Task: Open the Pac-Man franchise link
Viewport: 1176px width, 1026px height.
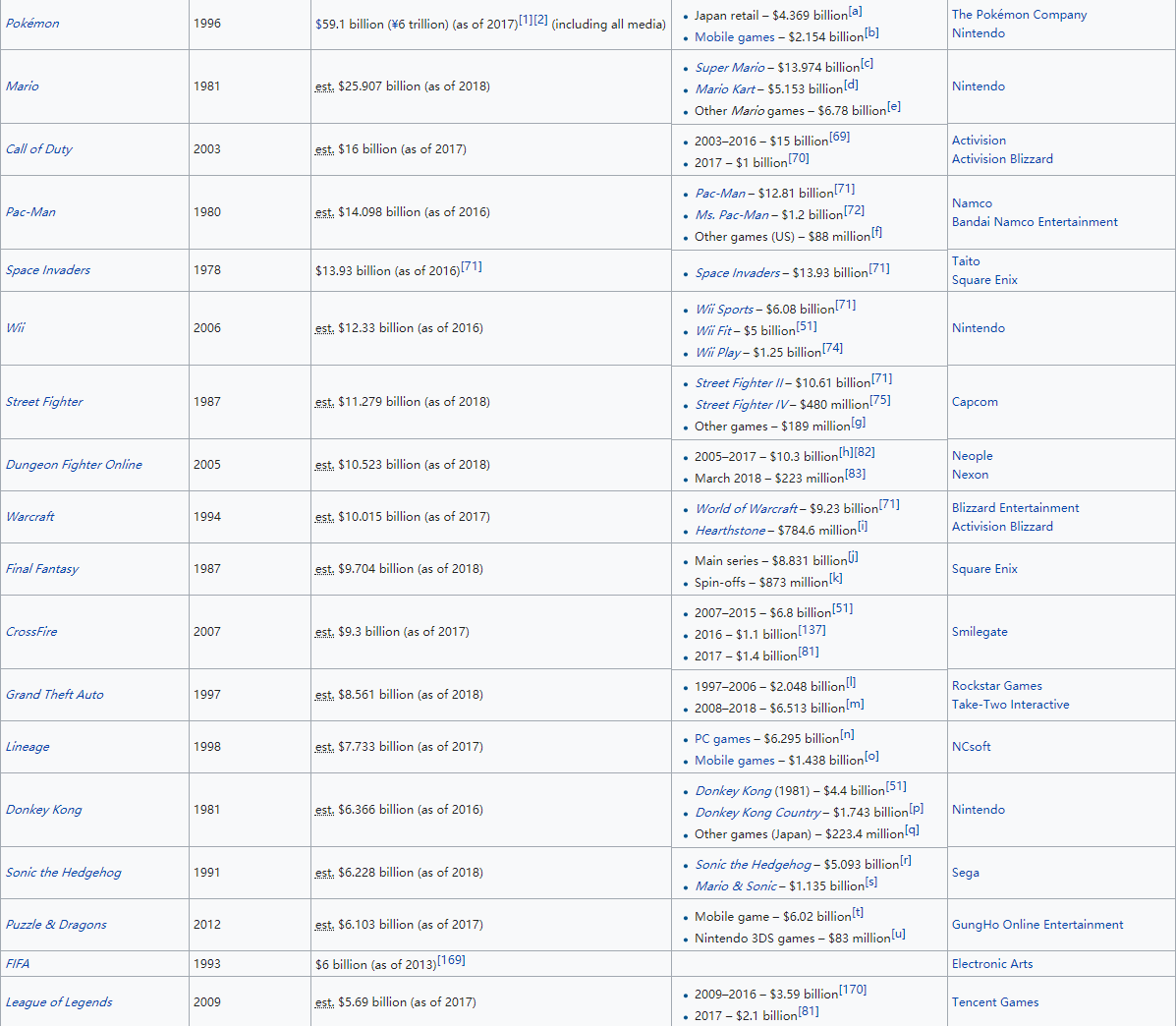Action: click(x=30, y=212)
